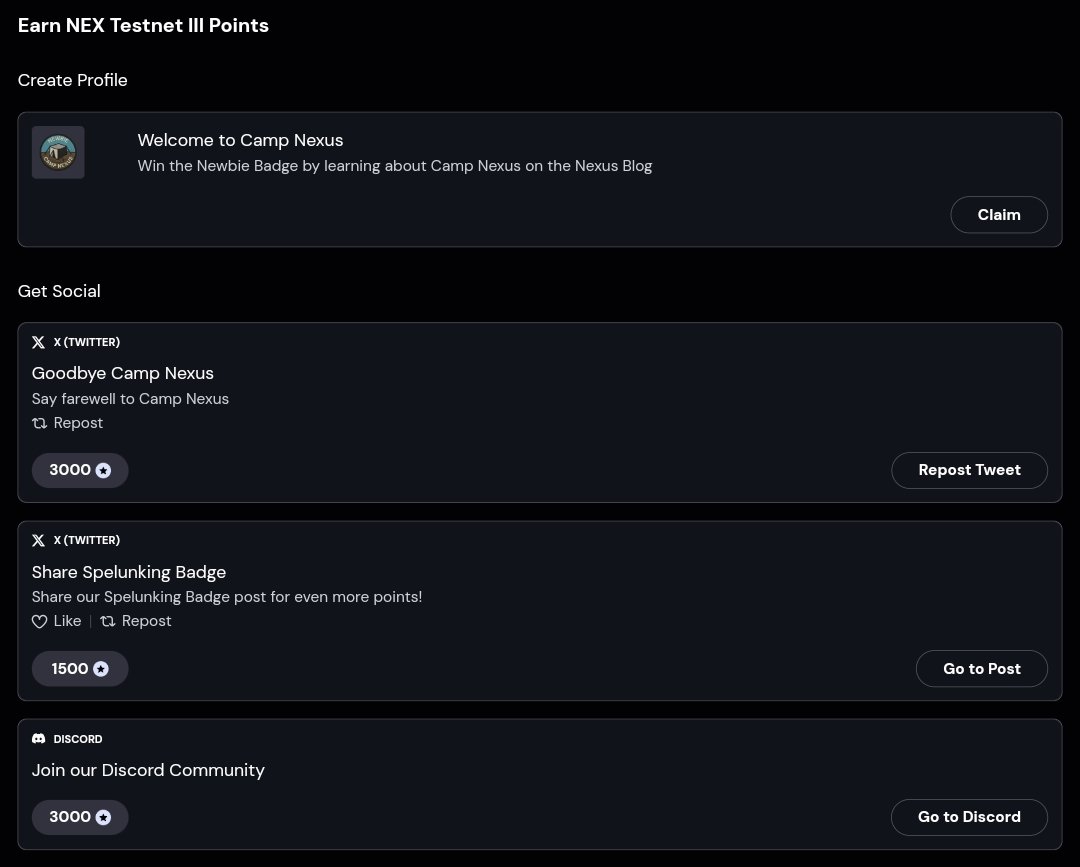
Task: Click the X logo on Share Spelunking Badge card
Action: tap(39, 541)
